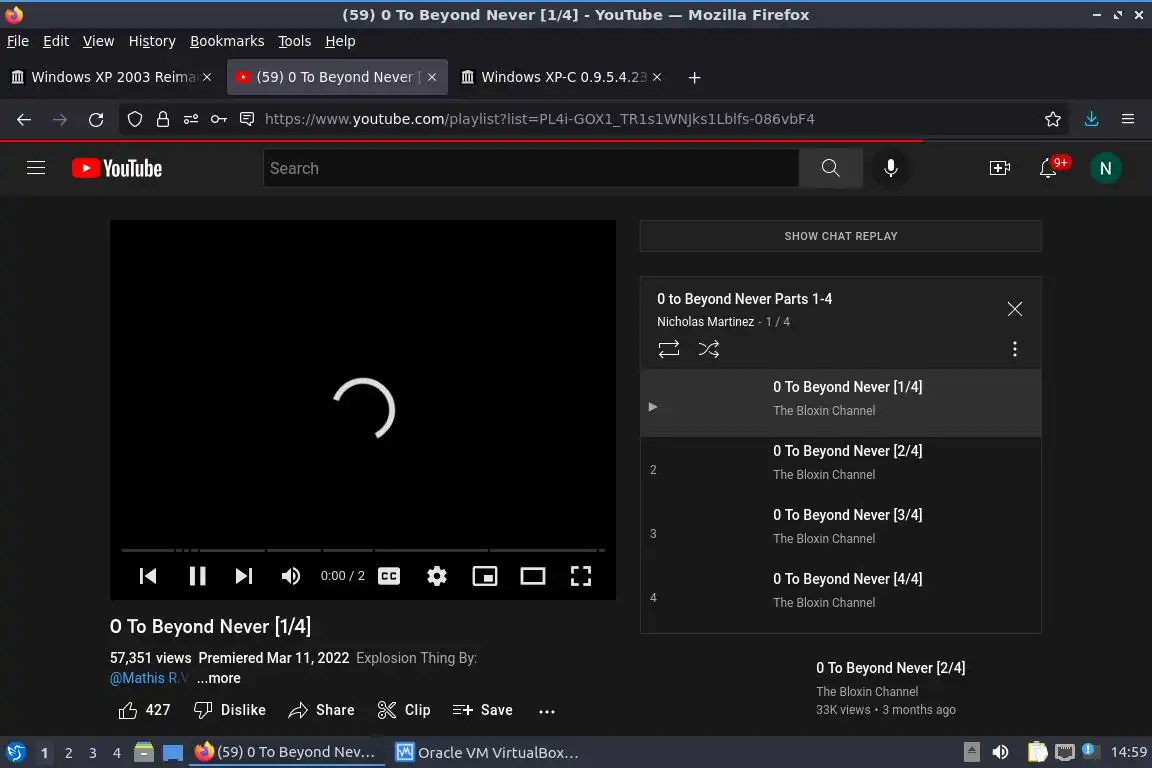Close the 0 To Beyond Never tab

pos(432,77)
